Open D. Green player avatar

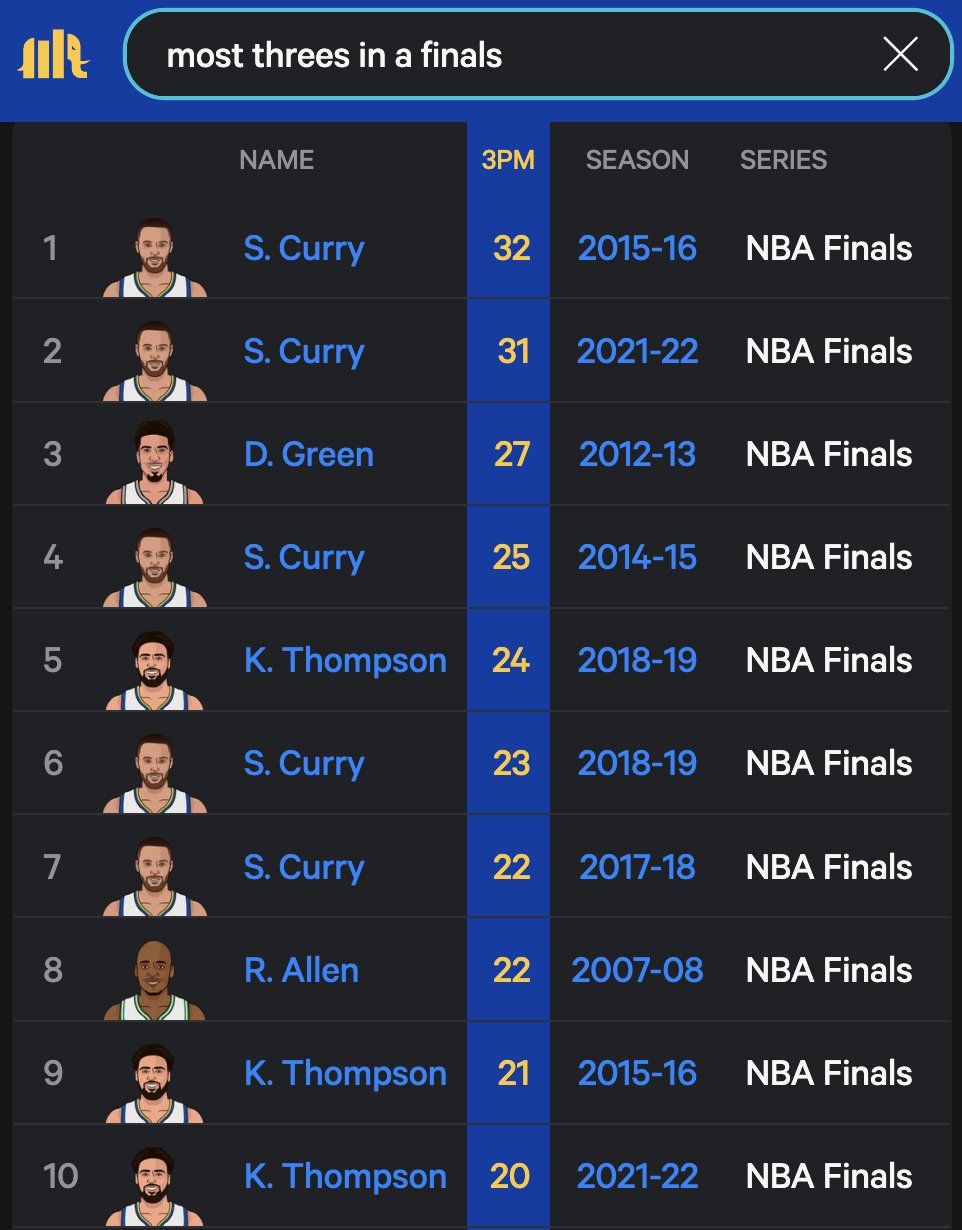[154, 463]
